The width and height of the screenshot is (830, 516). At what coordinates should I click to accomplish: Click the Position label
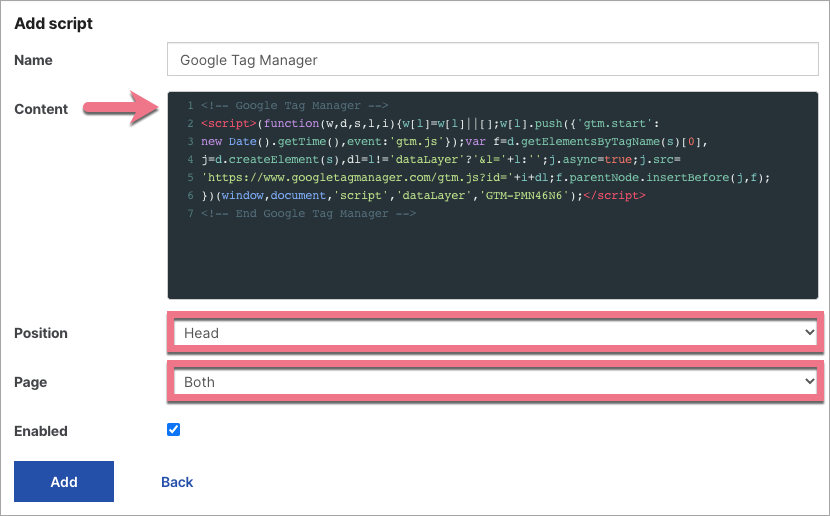[41, 333]
